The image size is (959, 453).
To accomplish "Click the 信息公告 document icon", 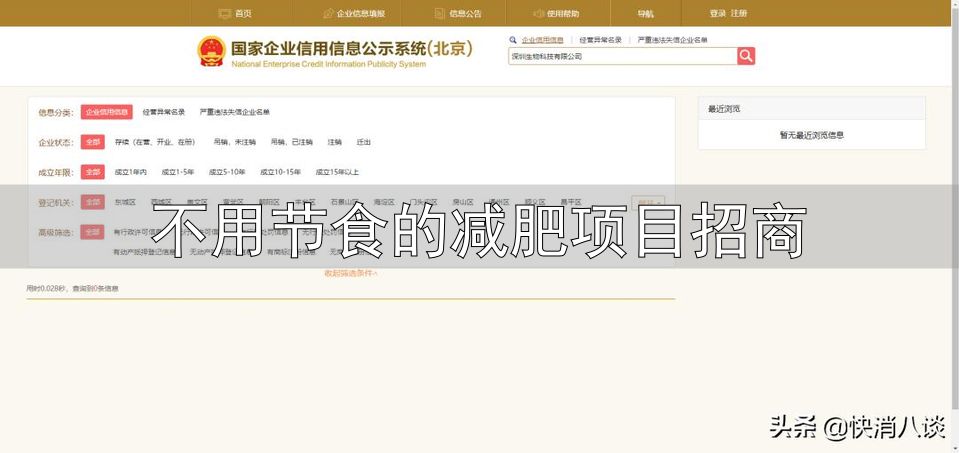I will tap(440, 13).
